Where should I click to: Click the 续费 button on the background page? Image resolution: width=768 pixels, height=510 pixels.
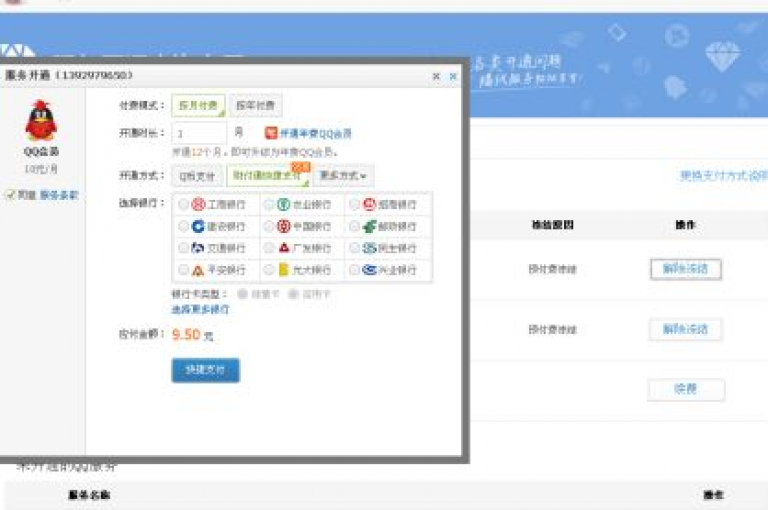pos(686,389)
